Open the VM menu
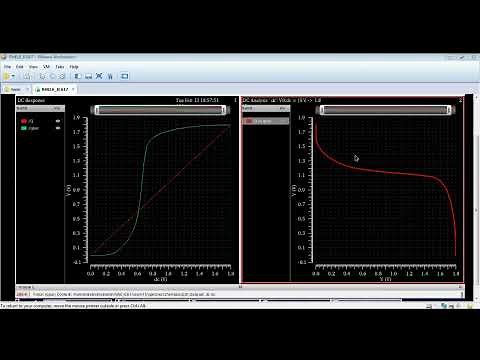Screen dimensions: 480x360 click(x=46, y=67)
